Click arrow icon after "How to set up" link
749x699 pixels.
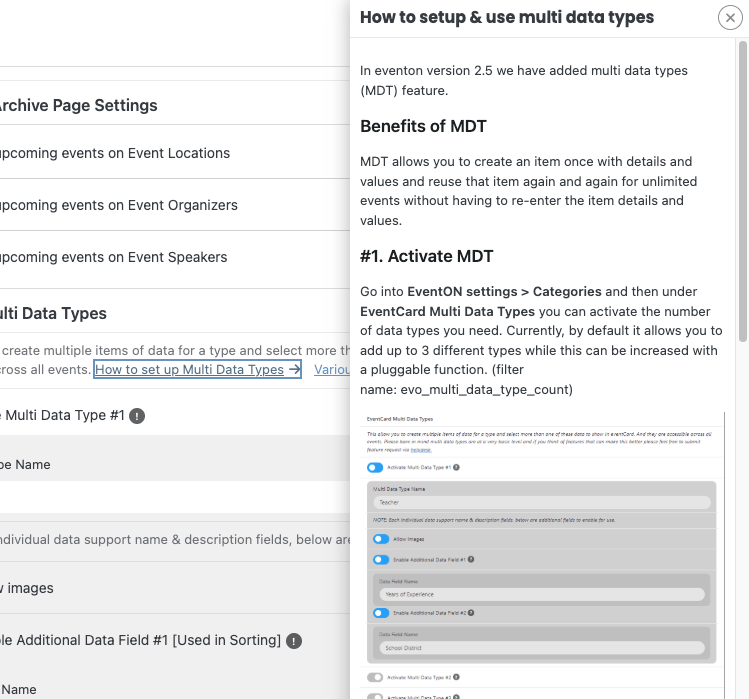(294, 370)
